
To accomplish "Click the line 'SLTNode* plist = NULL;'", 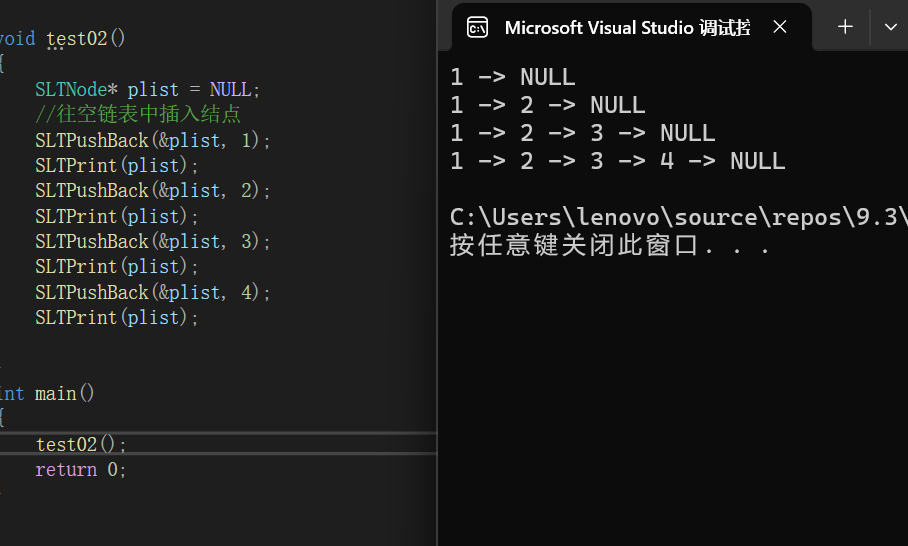I will (148, 90).
